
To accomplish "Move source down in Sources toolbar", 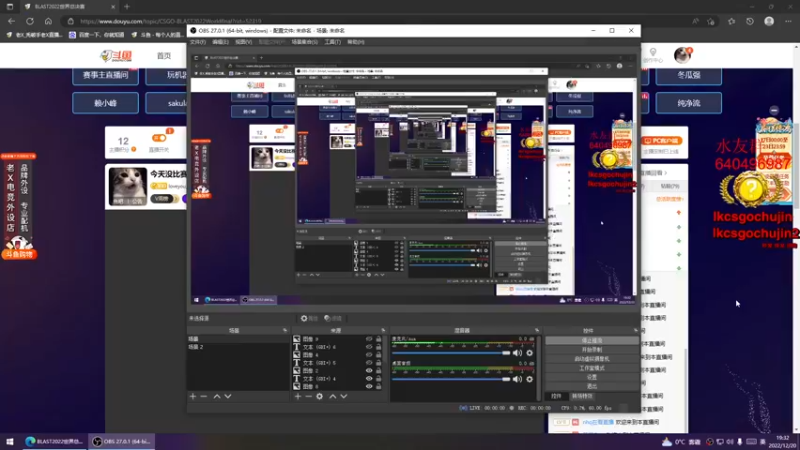I will pyautogui.click(x=344, y=396).
